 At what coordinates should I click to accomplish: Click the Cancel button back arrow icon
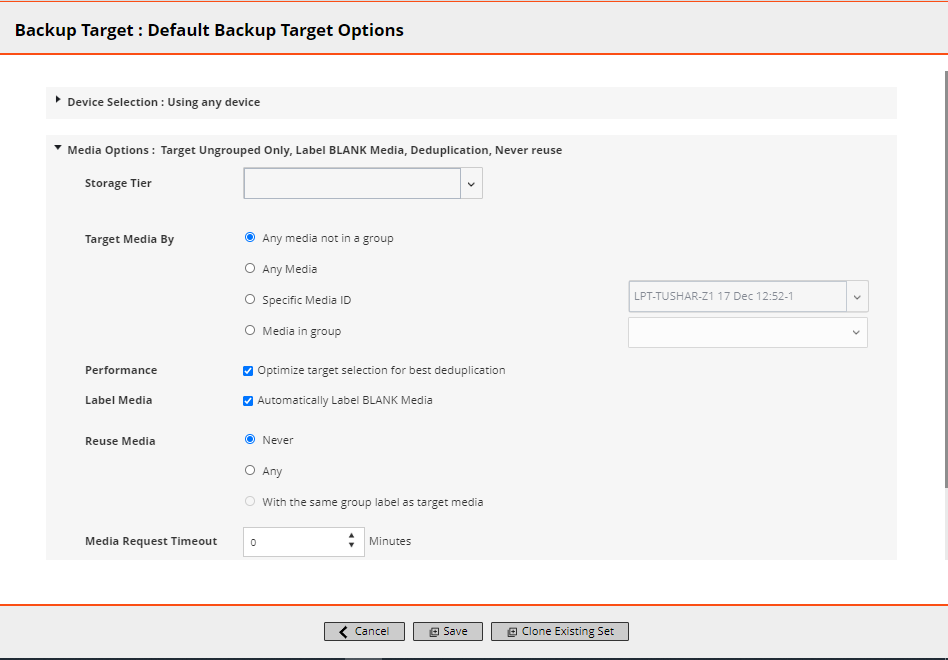344,632
